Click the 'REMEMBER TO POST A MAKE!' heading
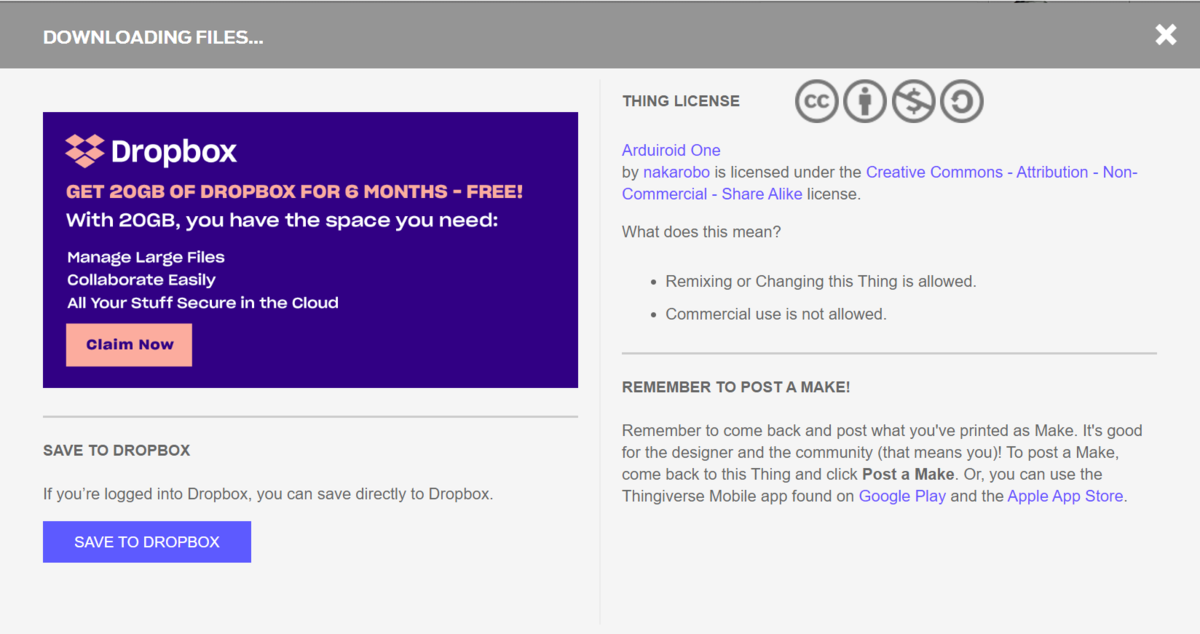Viewport: 1200px width, 634px height. 736,387
